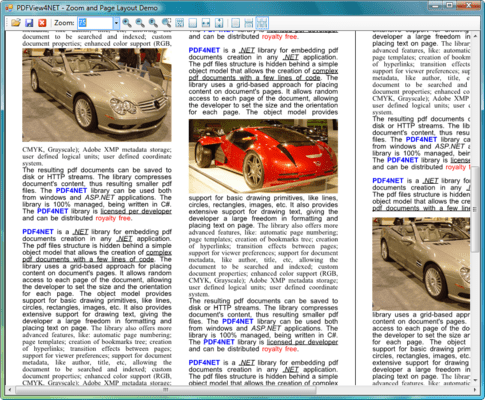This screenshot has width=485, height=400.
Task: Open a PDF file with the folder icon
Action: [16, 23]
